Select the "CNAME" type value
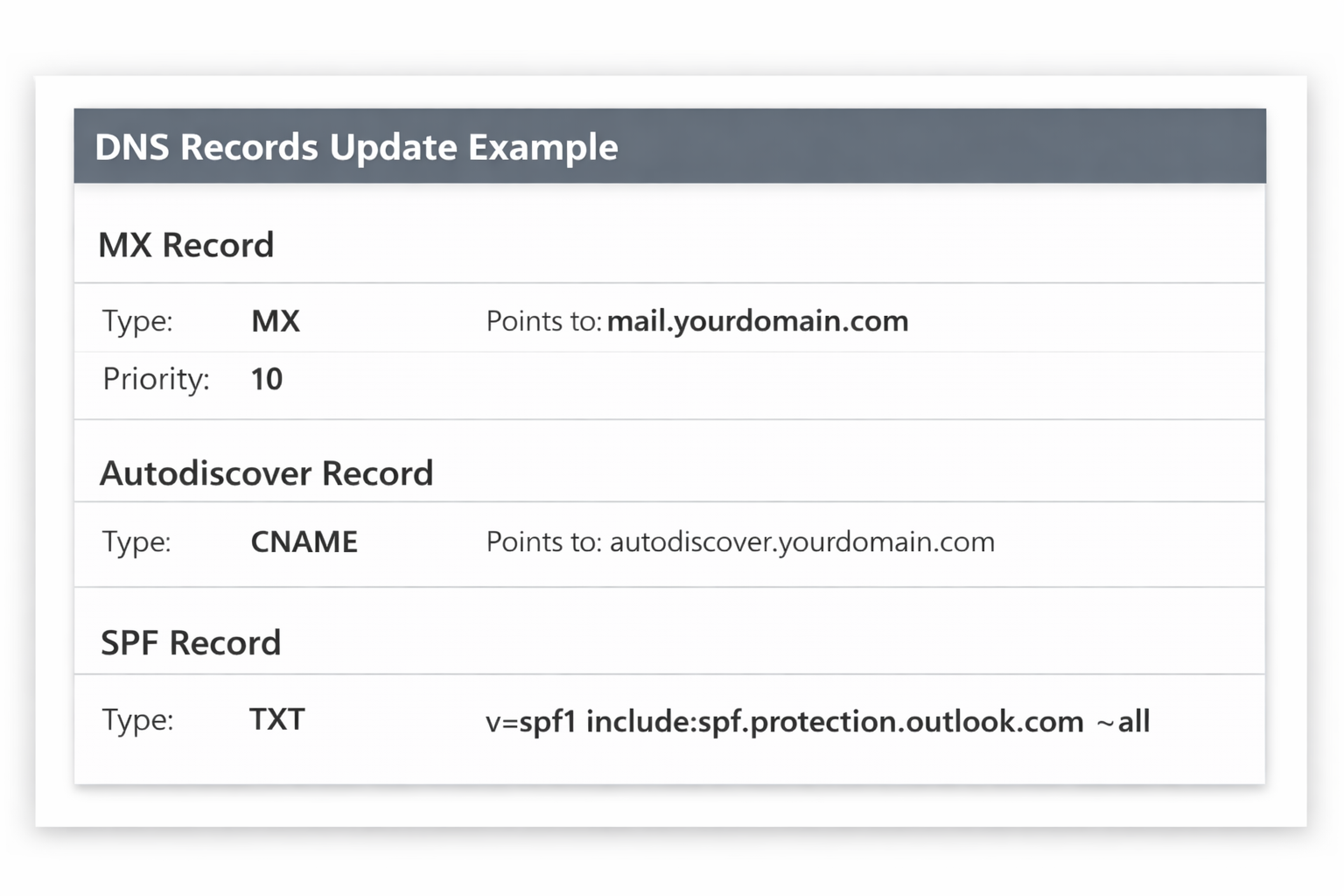Viewport: 1344px width, 896px height. pyautogui.click(x=304, y=542)
